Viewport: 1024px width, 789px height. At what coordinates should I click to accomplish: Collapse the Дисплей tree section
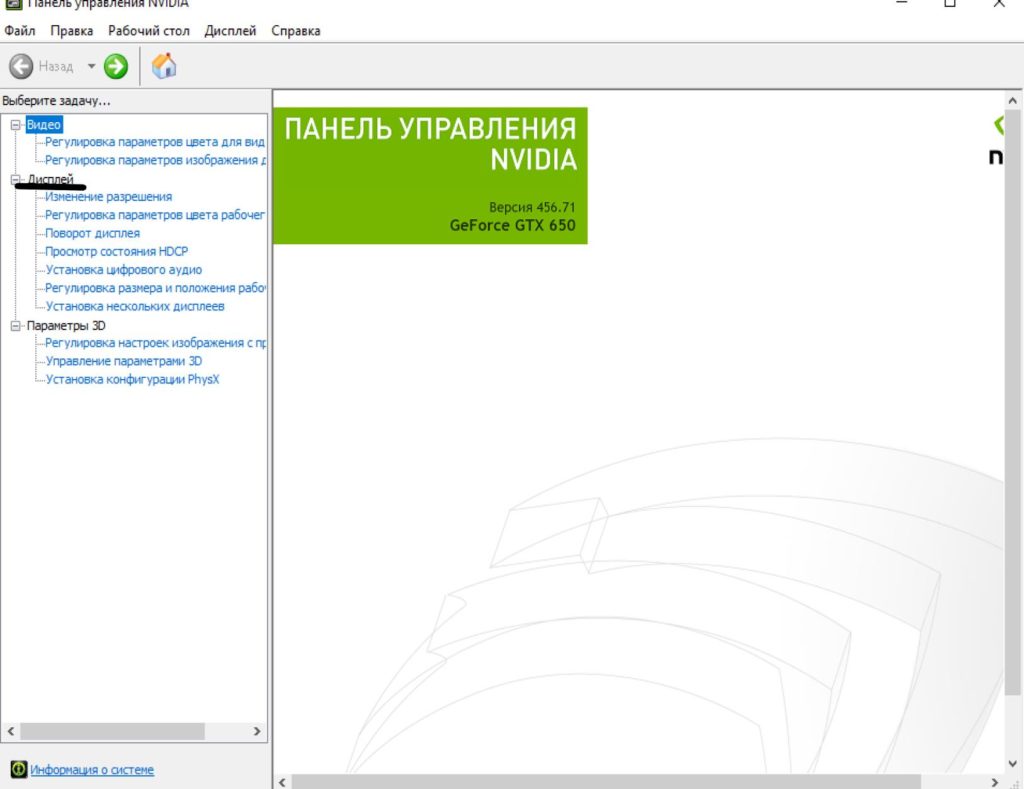click(15, 179)
